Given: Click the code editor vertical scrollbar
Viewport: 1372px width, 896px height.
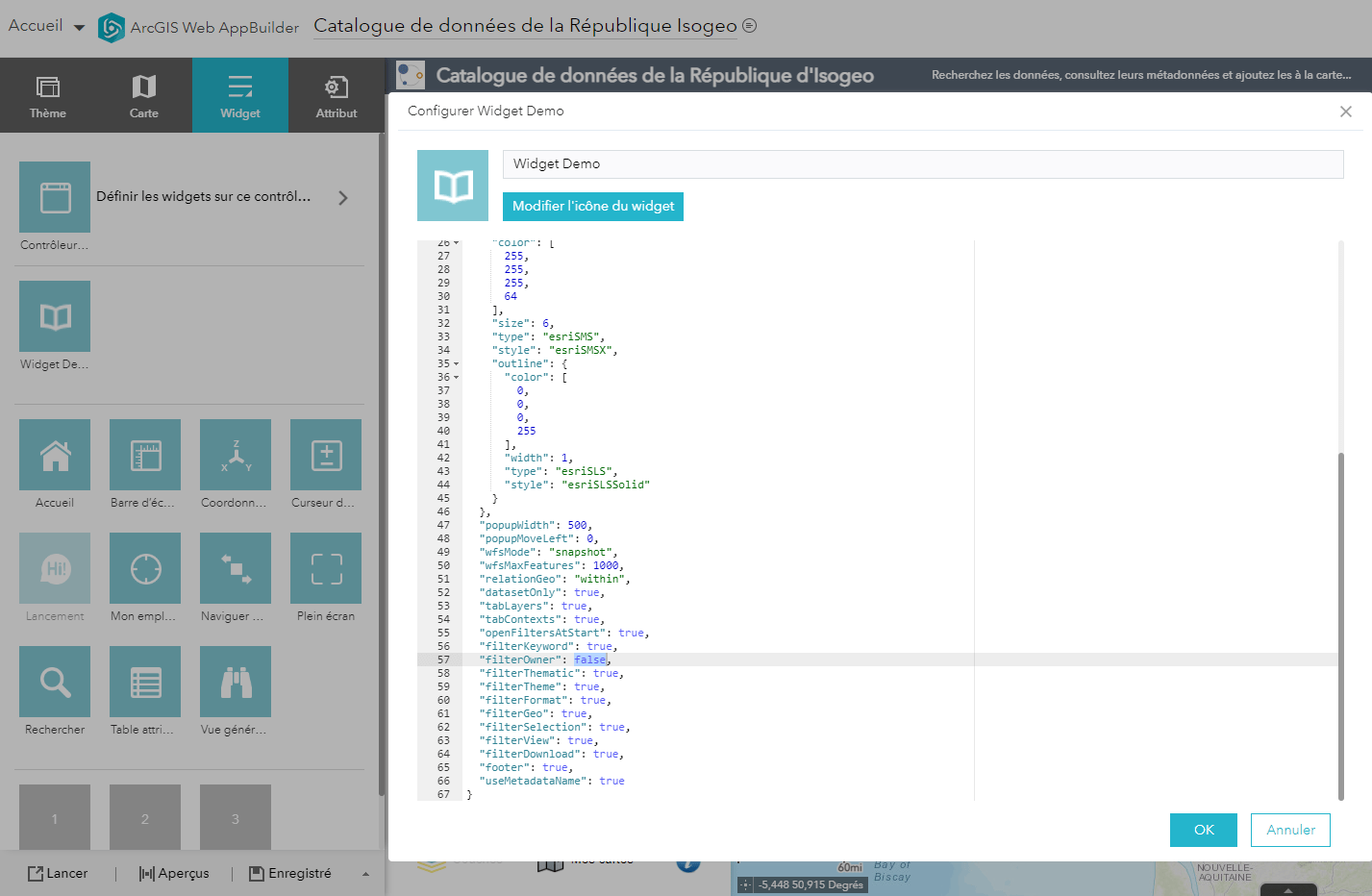Looking at the screenshot, I should tap(1341, 625).
